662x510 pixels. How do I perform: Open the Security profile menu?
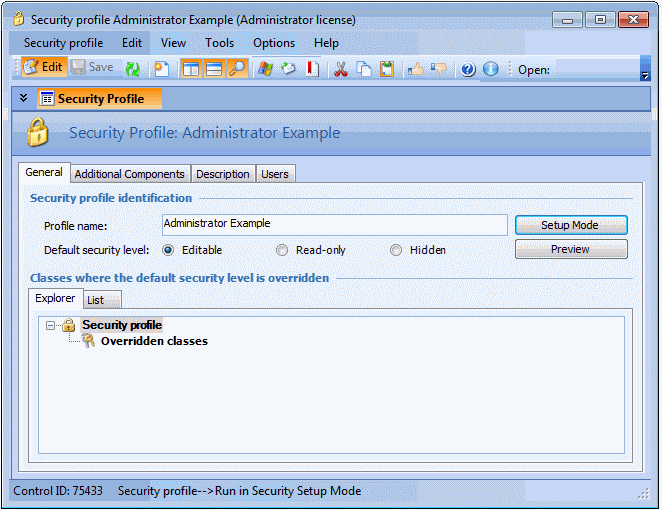(63, 43)
